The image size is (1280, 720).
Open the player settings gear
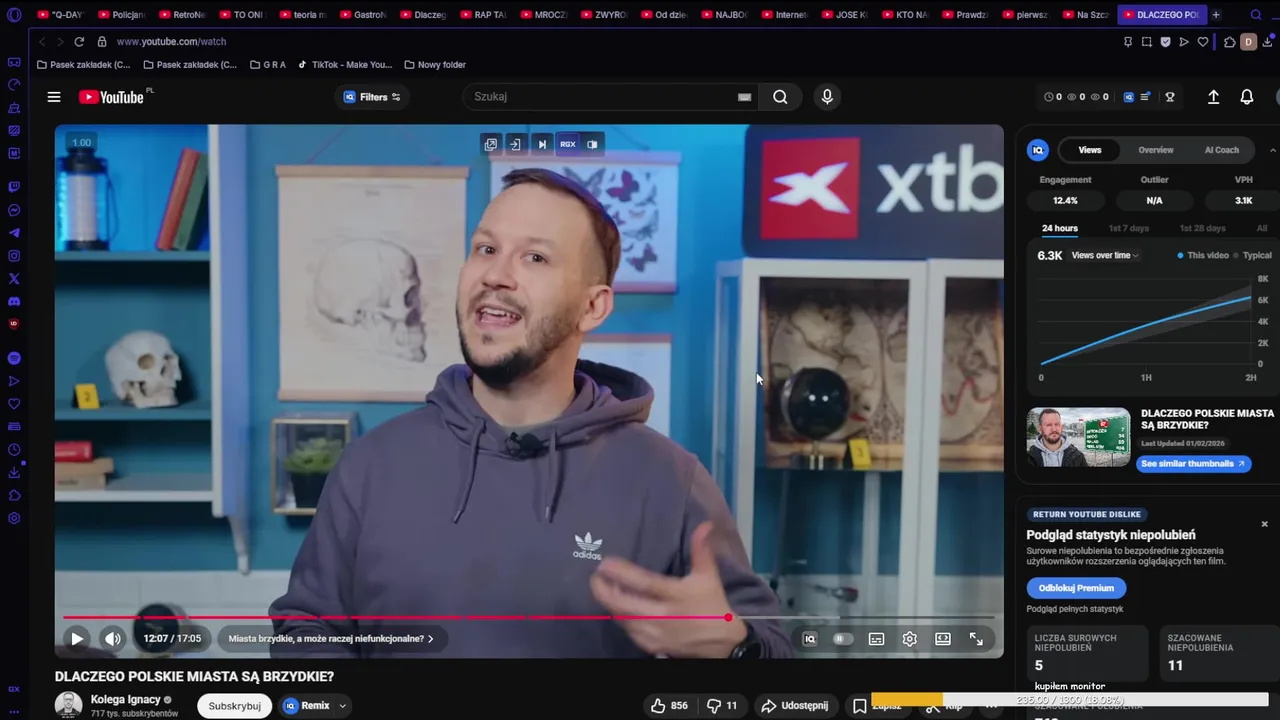coord(910,639)
